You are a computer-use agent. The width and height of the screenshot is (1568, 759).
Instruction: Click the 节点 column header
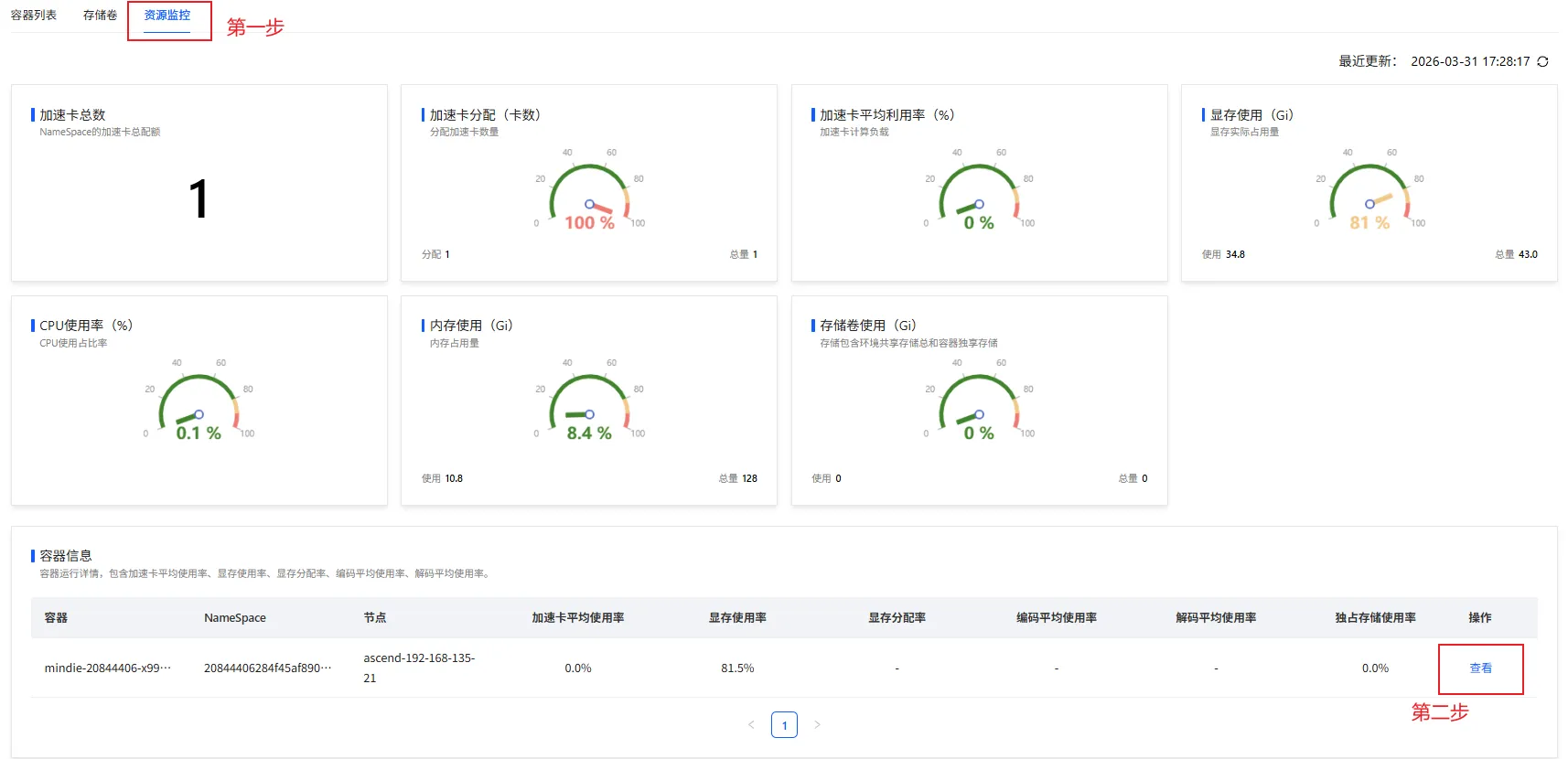[375, 618]
